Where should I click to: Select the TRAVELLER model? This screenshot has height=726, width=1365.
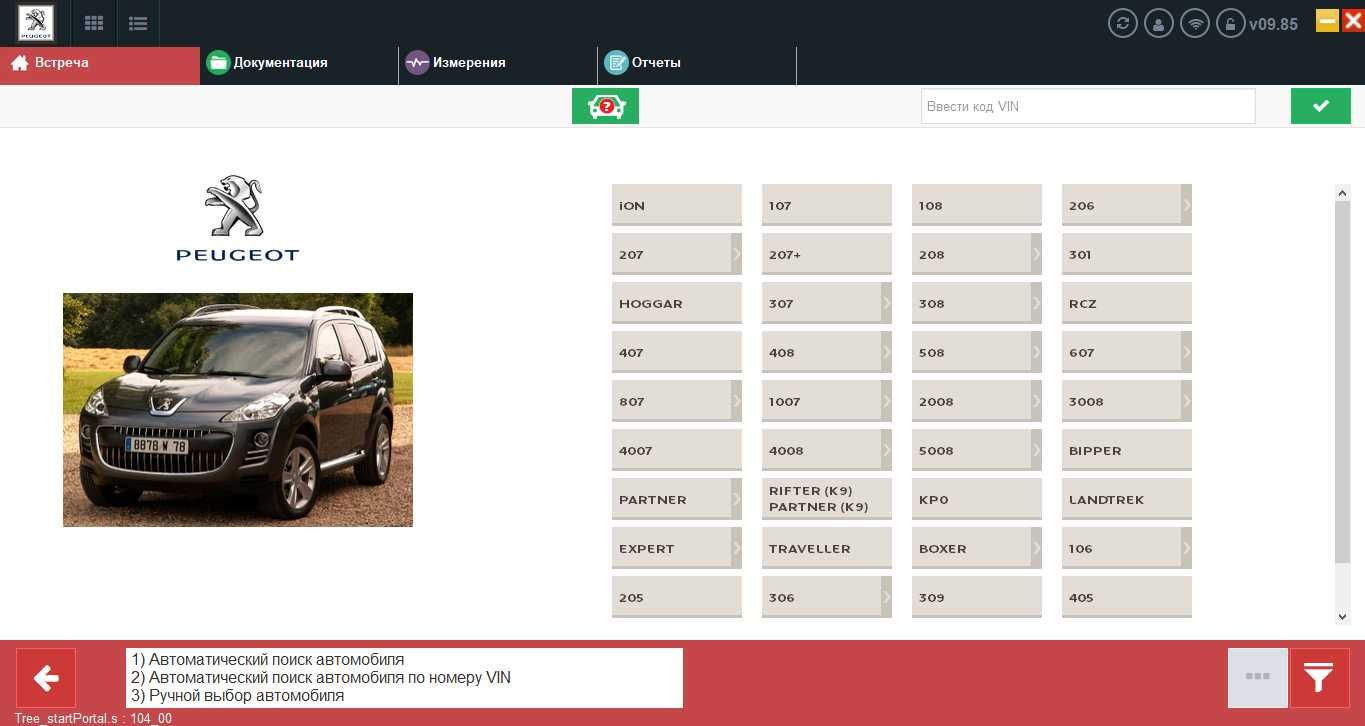pos(827,548)
